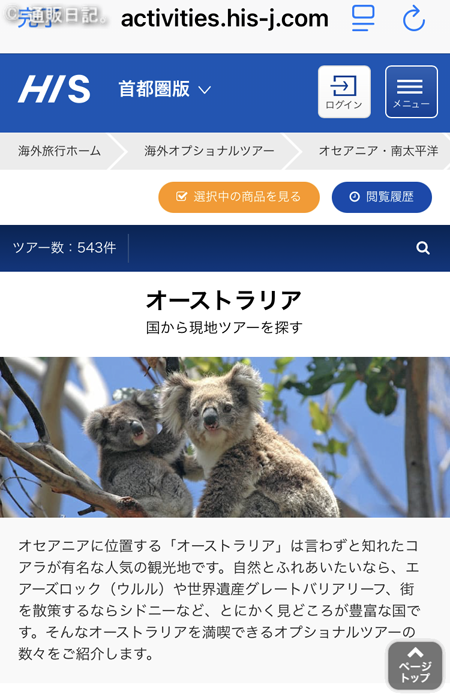Click the checkmark icon on 選択中の商品を見る
Image resolution: width=450 pixels, height=694 pixels.
tap(181, 197)
